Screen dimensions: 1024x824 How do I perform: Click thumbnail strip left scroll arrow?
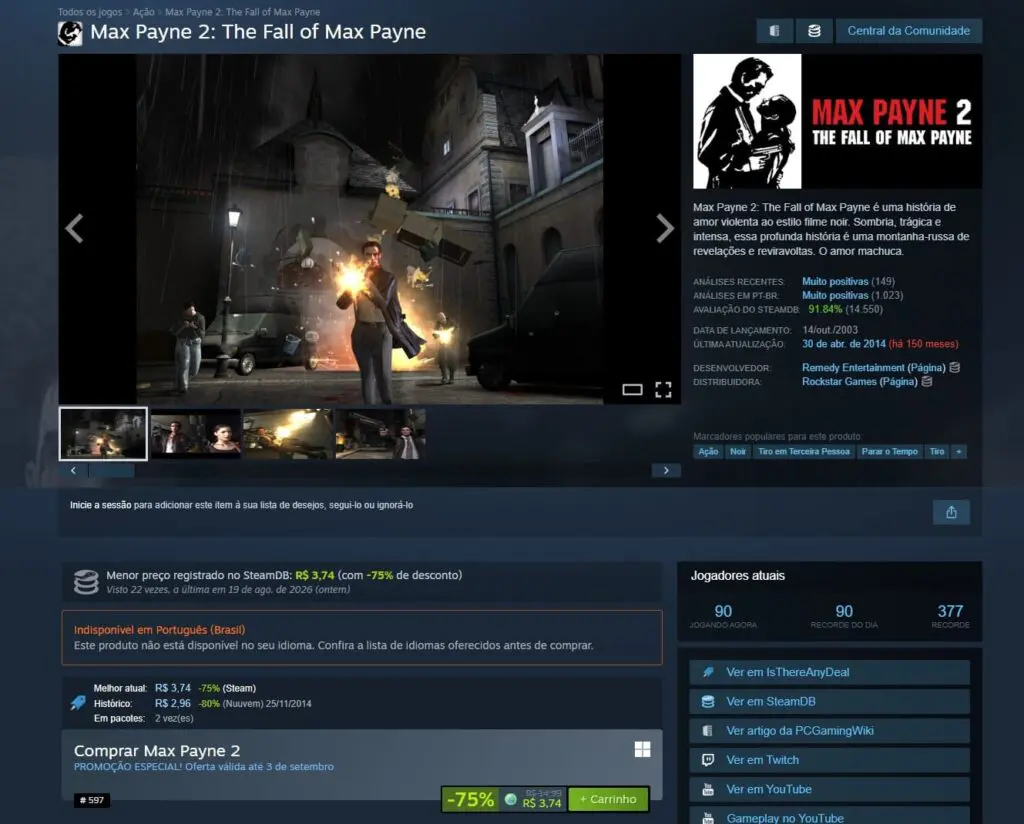coord(73,470)
